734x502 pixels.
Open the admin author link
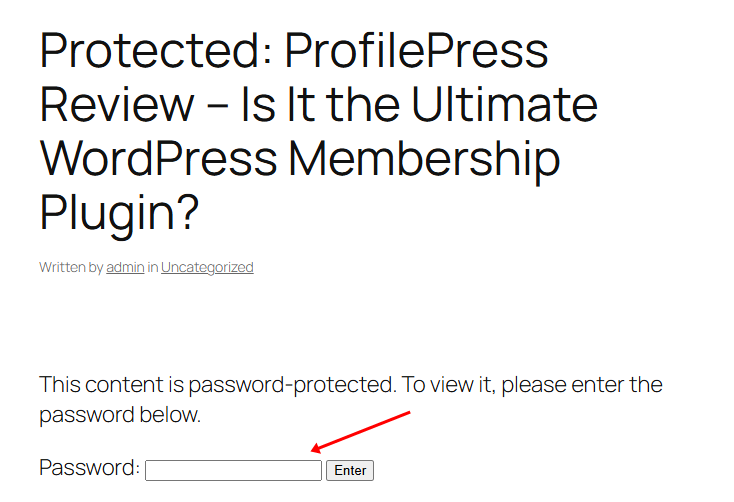pos(125,267)
